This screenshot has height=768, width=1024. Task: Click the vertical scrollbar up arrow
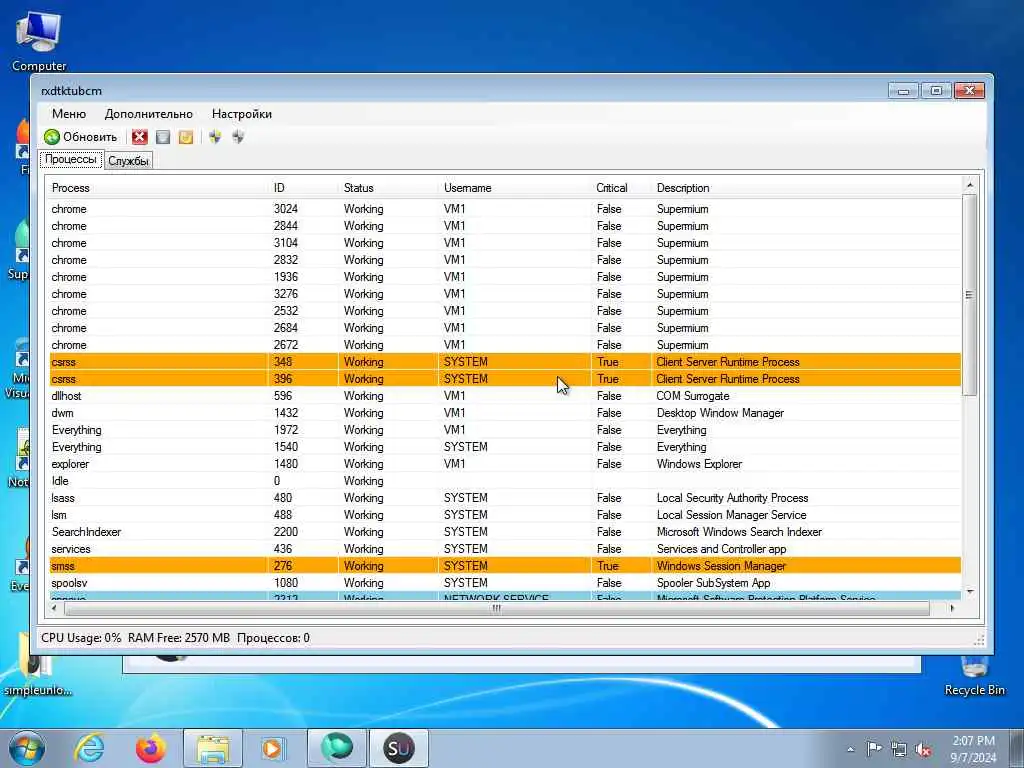click(970, 185)
